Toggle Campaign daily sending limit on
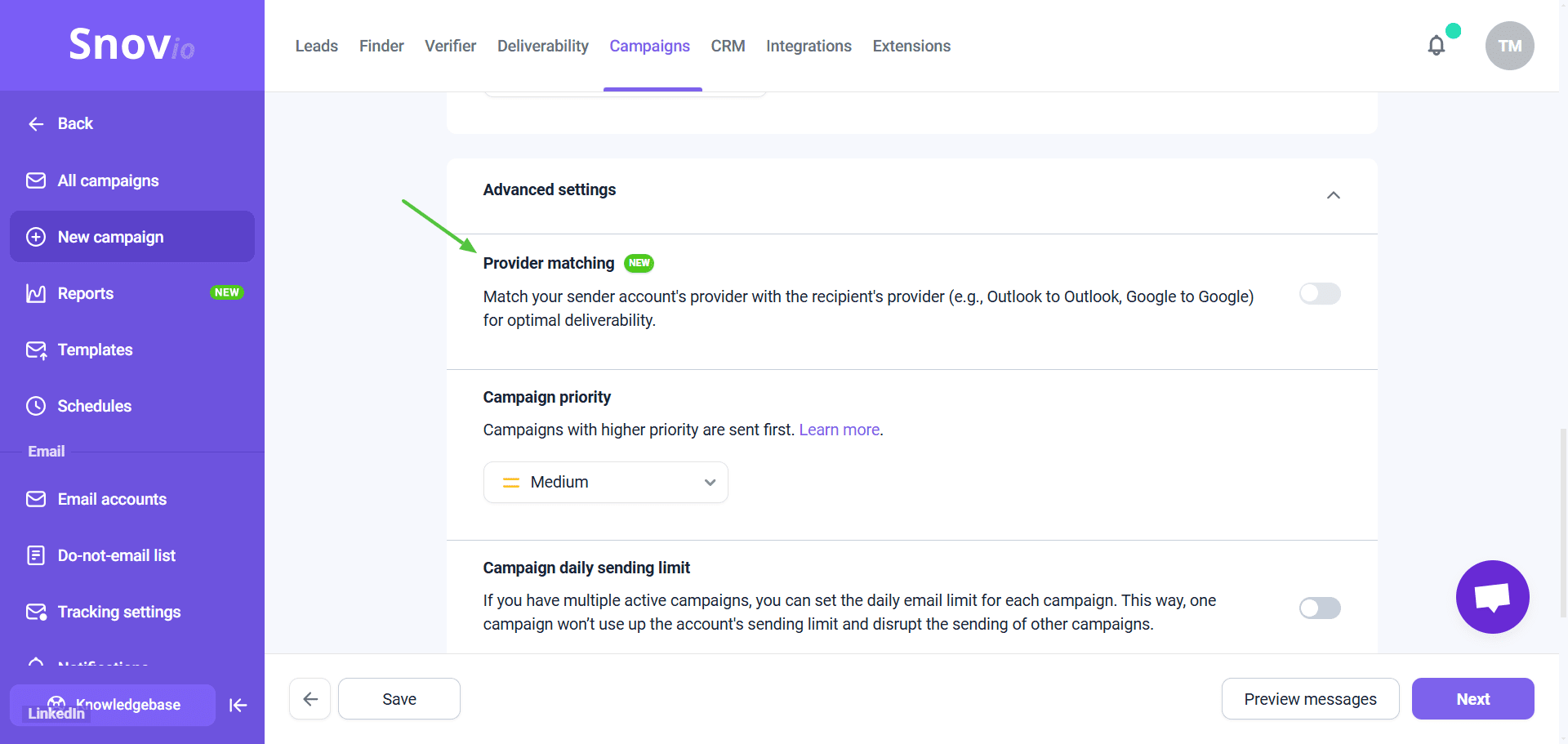 click(1320, 608)
